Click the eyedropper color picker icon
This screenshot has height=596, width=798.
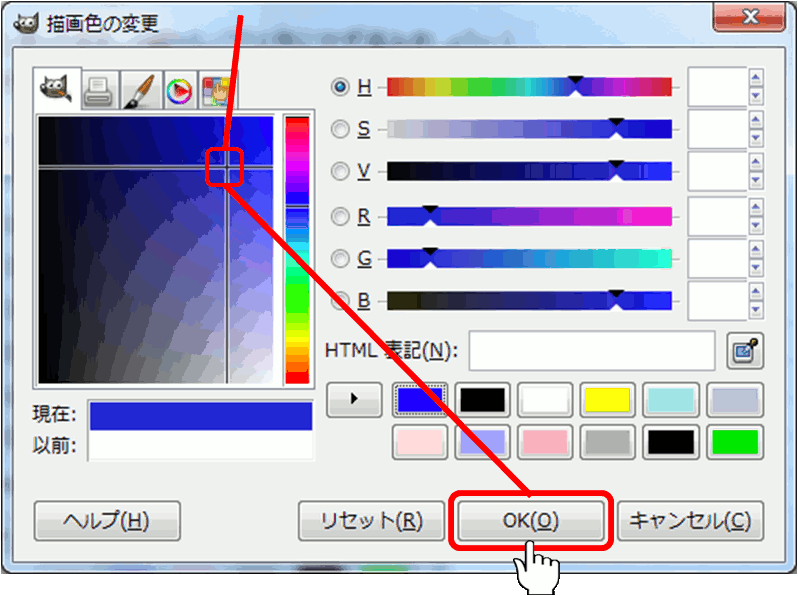(744, 350)
